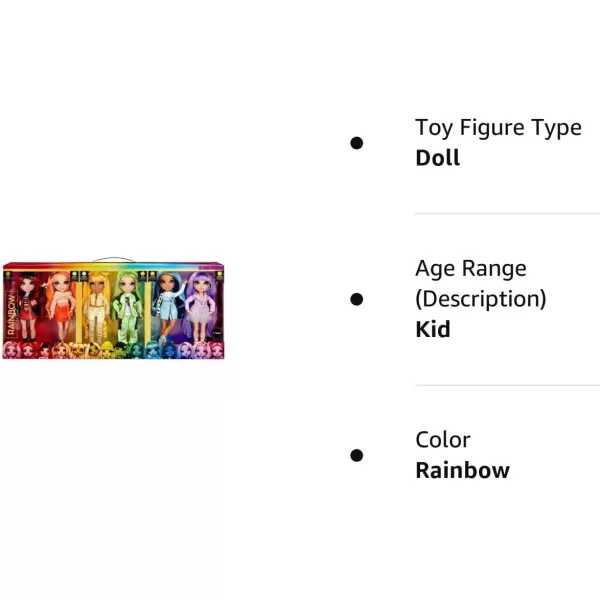The width and height of the screenshot is (600, 600).
Task: Click the bullet beside Age Range
Action: tap(357, 299)
